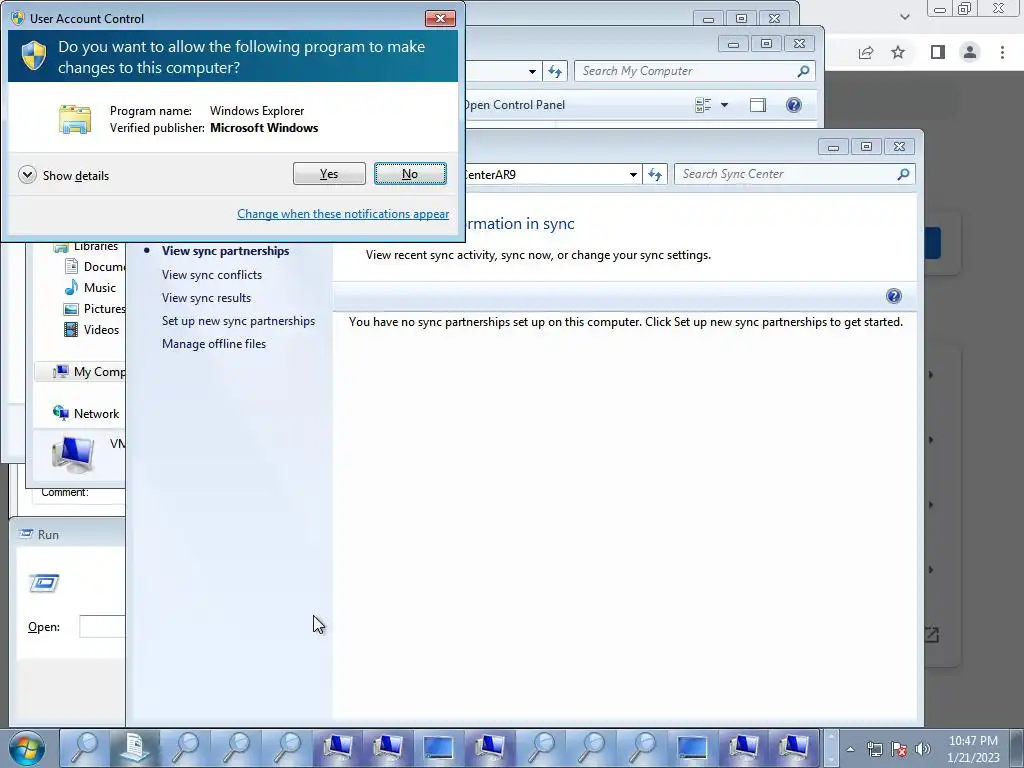The image size is (1024, 768).
Task: Open Action Center flag icon
Action: coord(899,749)
